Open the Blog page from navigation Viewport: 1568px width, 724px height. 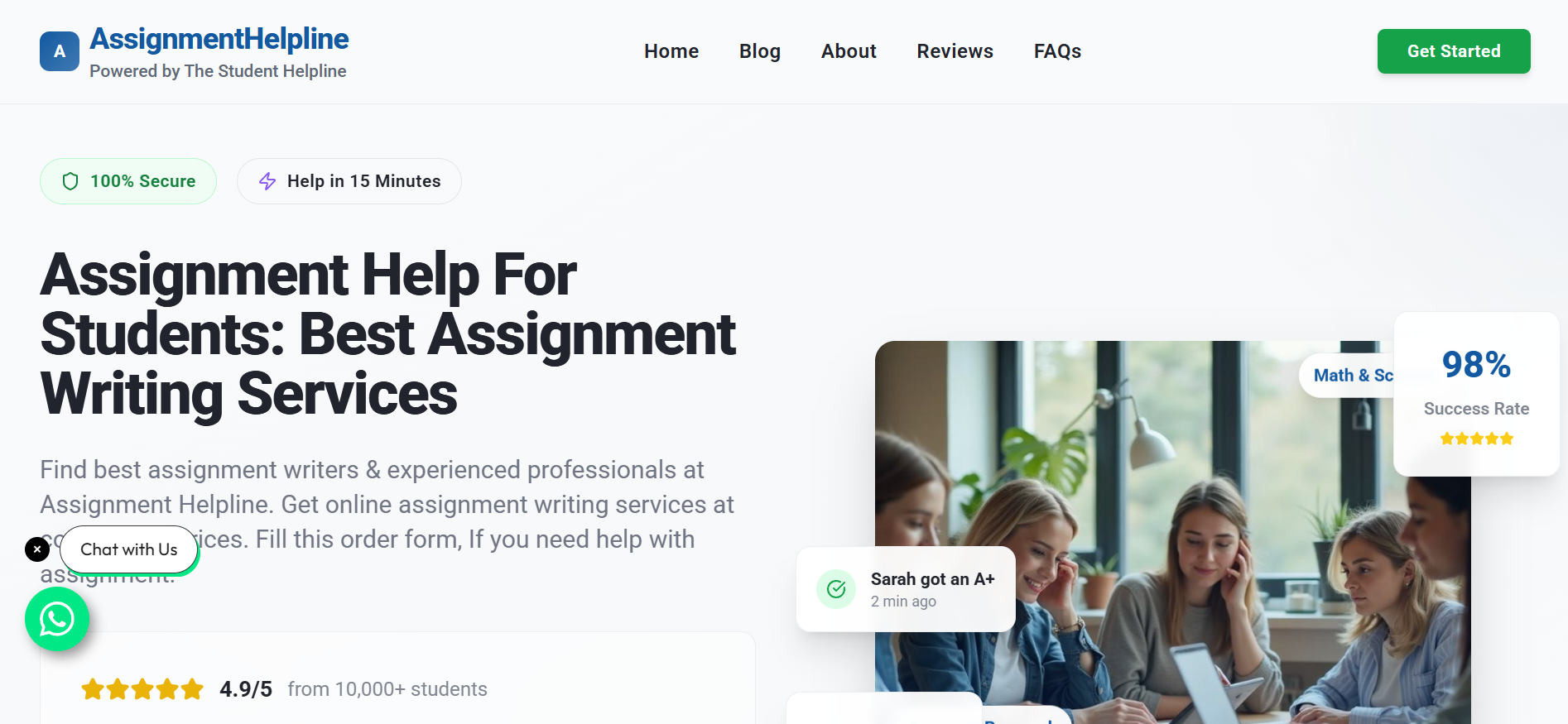[x=760, y=51]
